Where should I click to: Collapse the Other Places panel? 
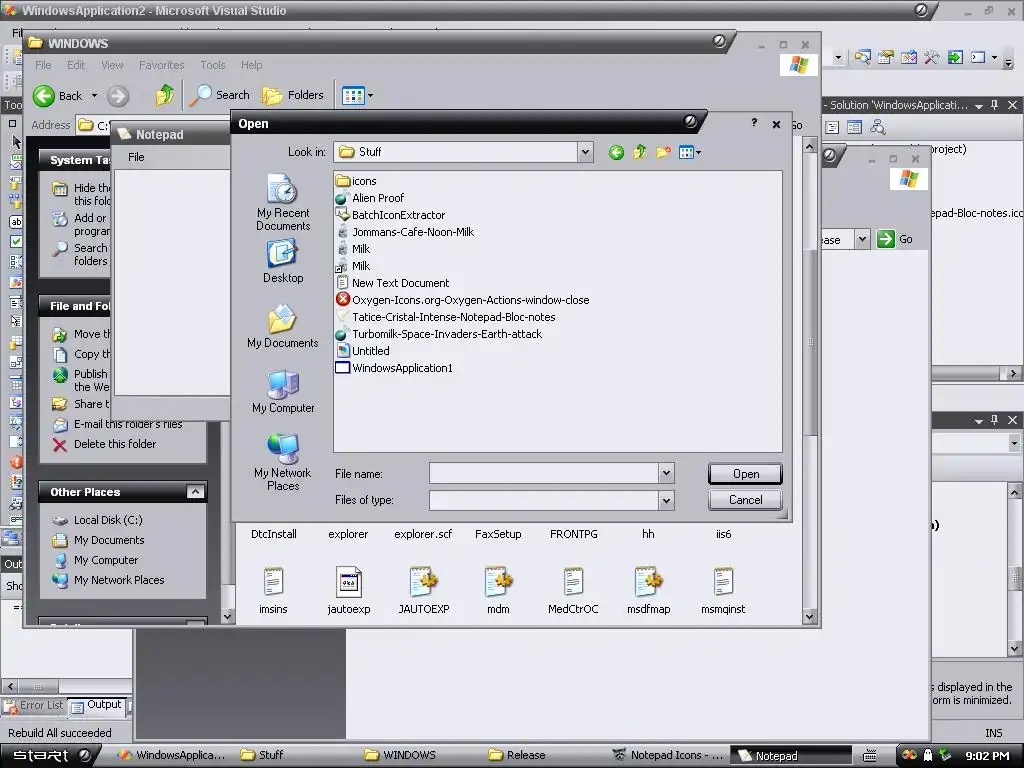coord(195,492)
